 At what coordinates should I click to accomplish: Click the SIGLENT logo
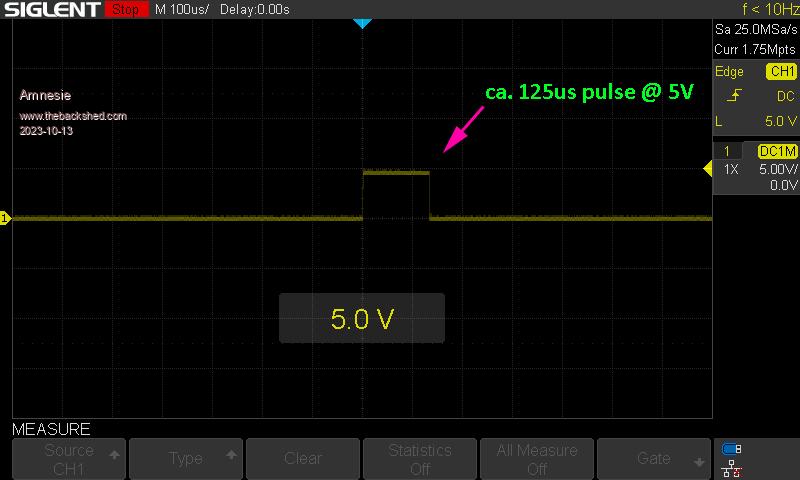click(x=51, y=10)
